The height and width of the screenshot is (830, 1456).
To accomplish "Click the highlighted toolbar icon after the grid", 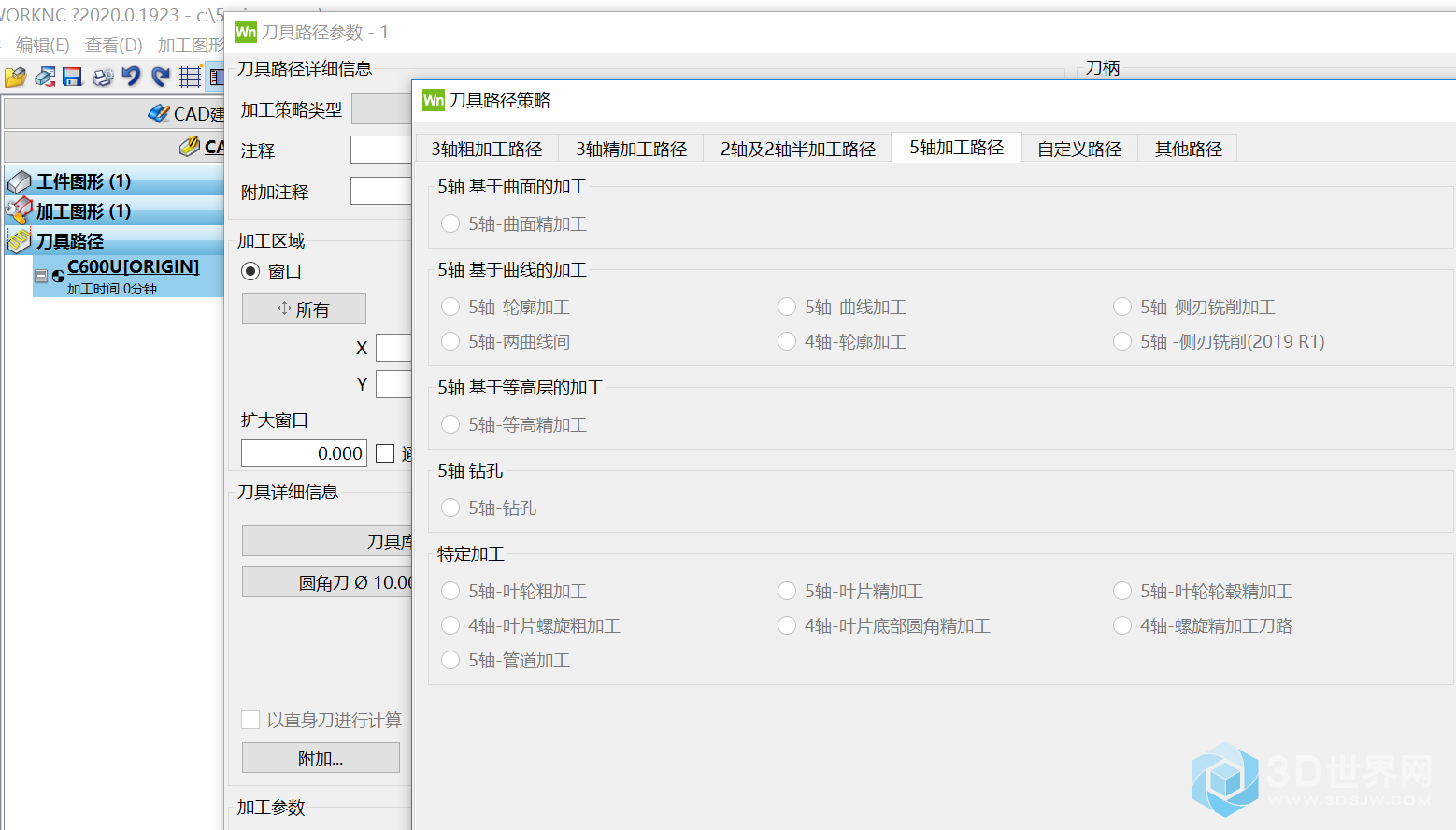I will pos(216,77).
